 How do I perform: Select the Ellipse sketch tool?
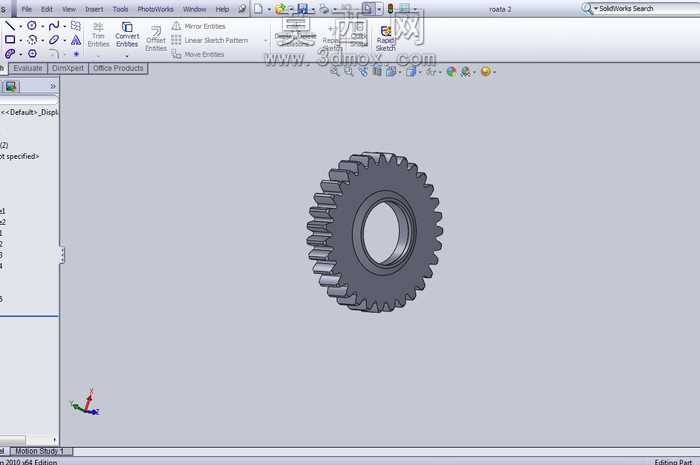(x=54, y=40)
